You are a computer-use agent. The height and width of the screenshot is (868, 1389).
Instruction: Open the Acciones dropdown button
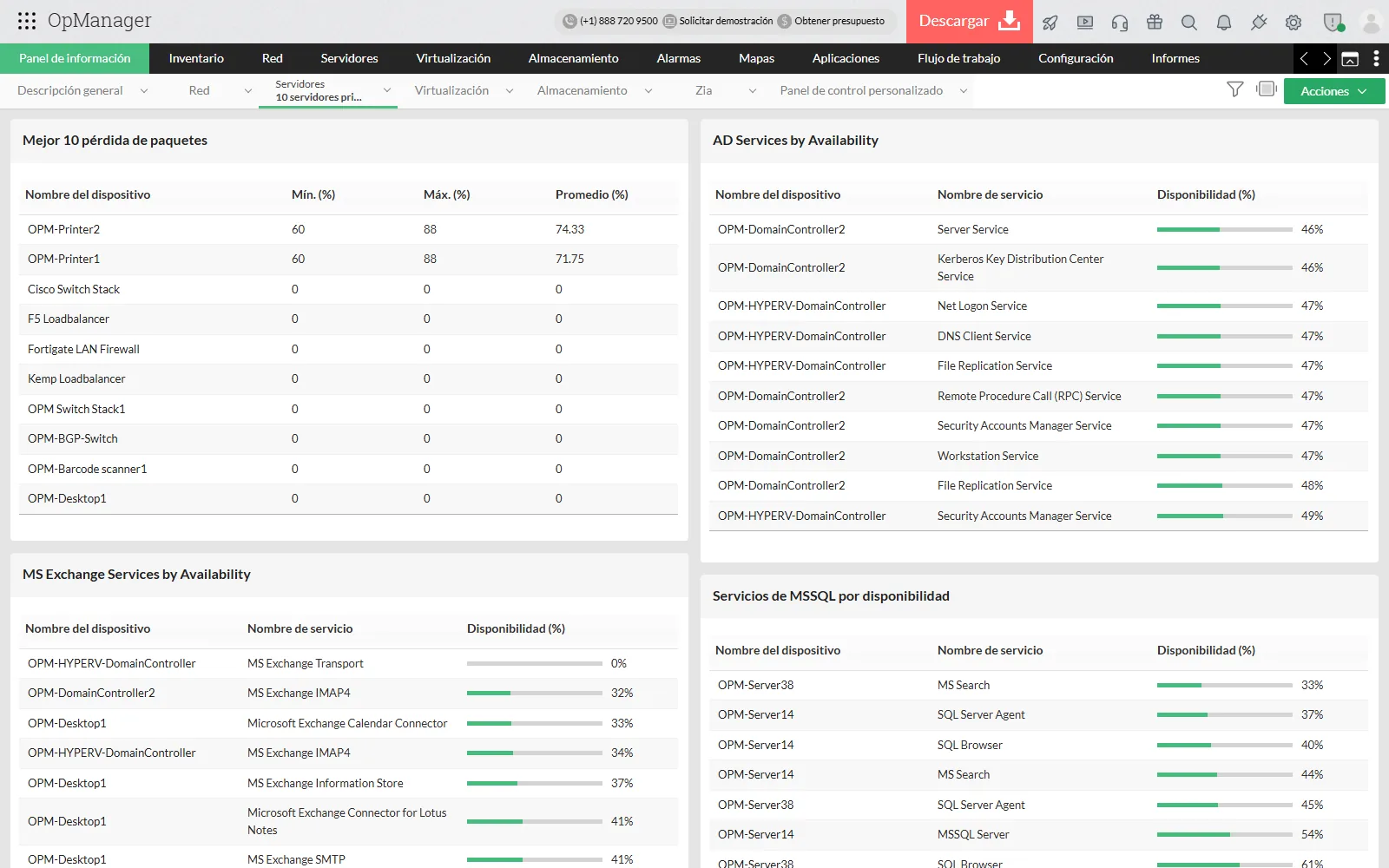(1333, 91)
